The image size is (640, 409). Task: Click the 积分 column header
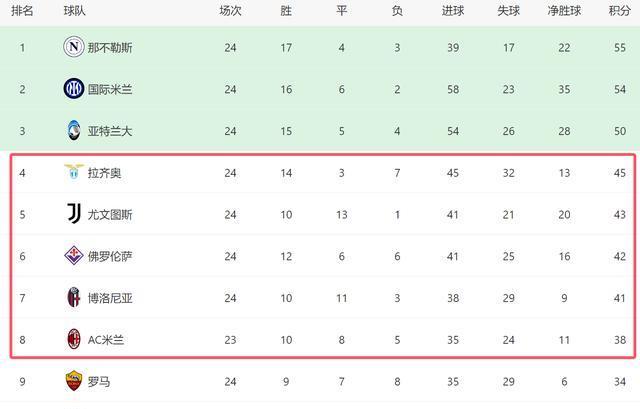point(620,10)
